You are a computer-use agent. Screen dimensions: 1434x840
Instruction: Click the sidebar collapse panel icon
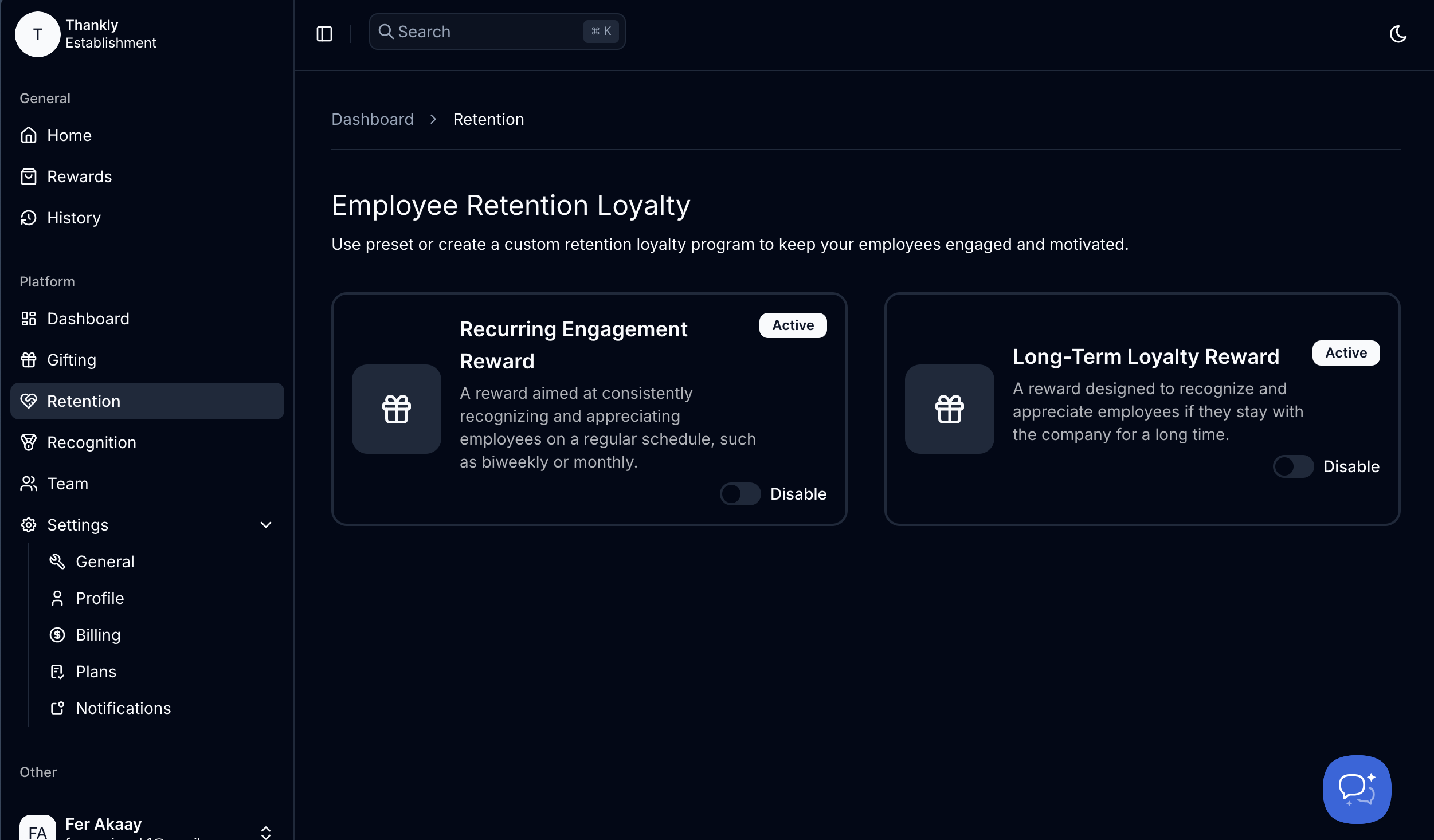click(324, 34)
